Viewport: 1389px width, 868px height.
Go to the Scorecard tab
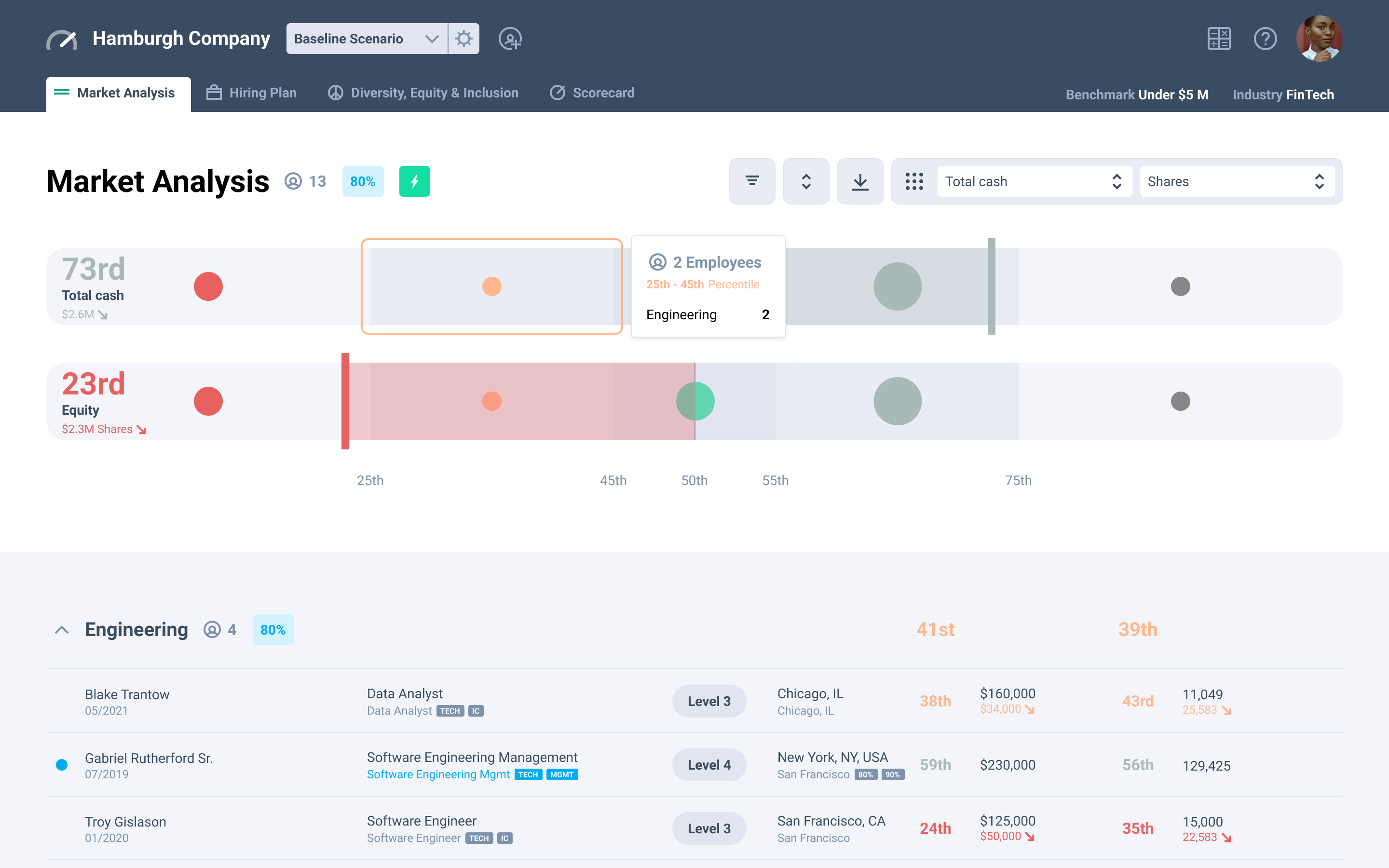pyautogui.click(x=592, y=93)
